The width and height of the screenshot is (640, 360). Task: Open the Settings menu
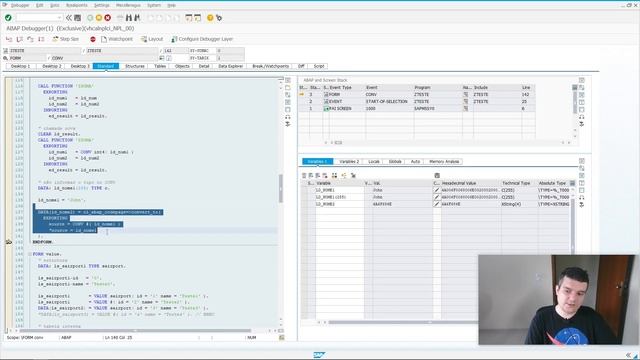pyautogui.click(x=102, y=5)
